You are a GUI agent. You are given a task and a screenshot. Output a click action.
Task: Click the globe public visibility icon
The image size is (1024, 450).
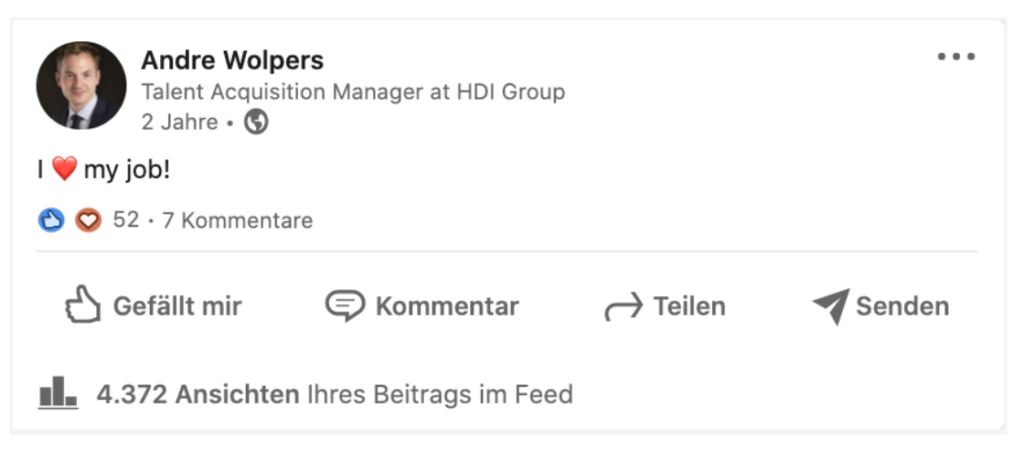[x=257, y=122]
